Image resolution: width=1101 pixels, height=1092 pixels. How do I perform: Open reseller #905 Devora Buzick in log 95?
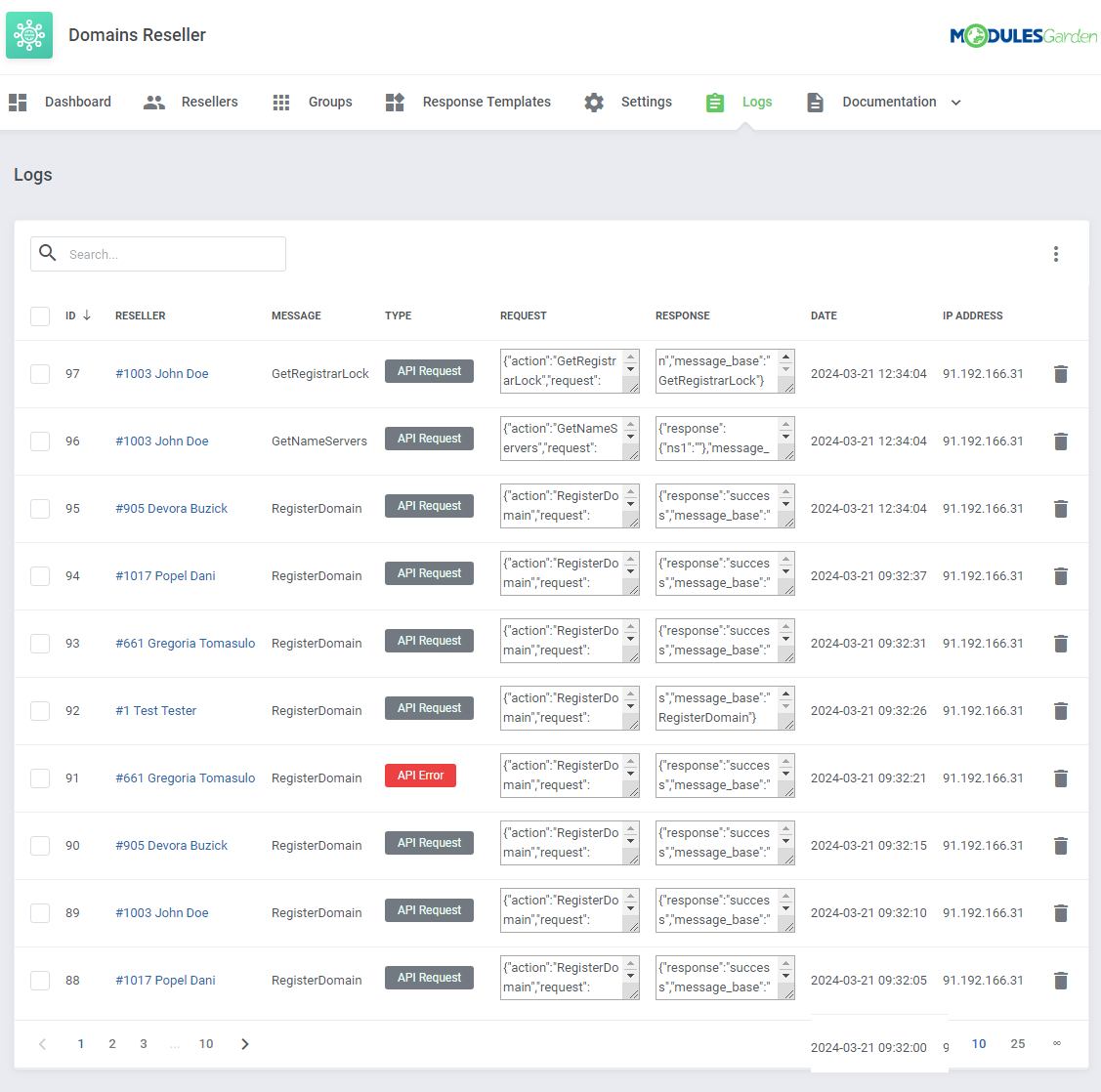click(171, 509)
